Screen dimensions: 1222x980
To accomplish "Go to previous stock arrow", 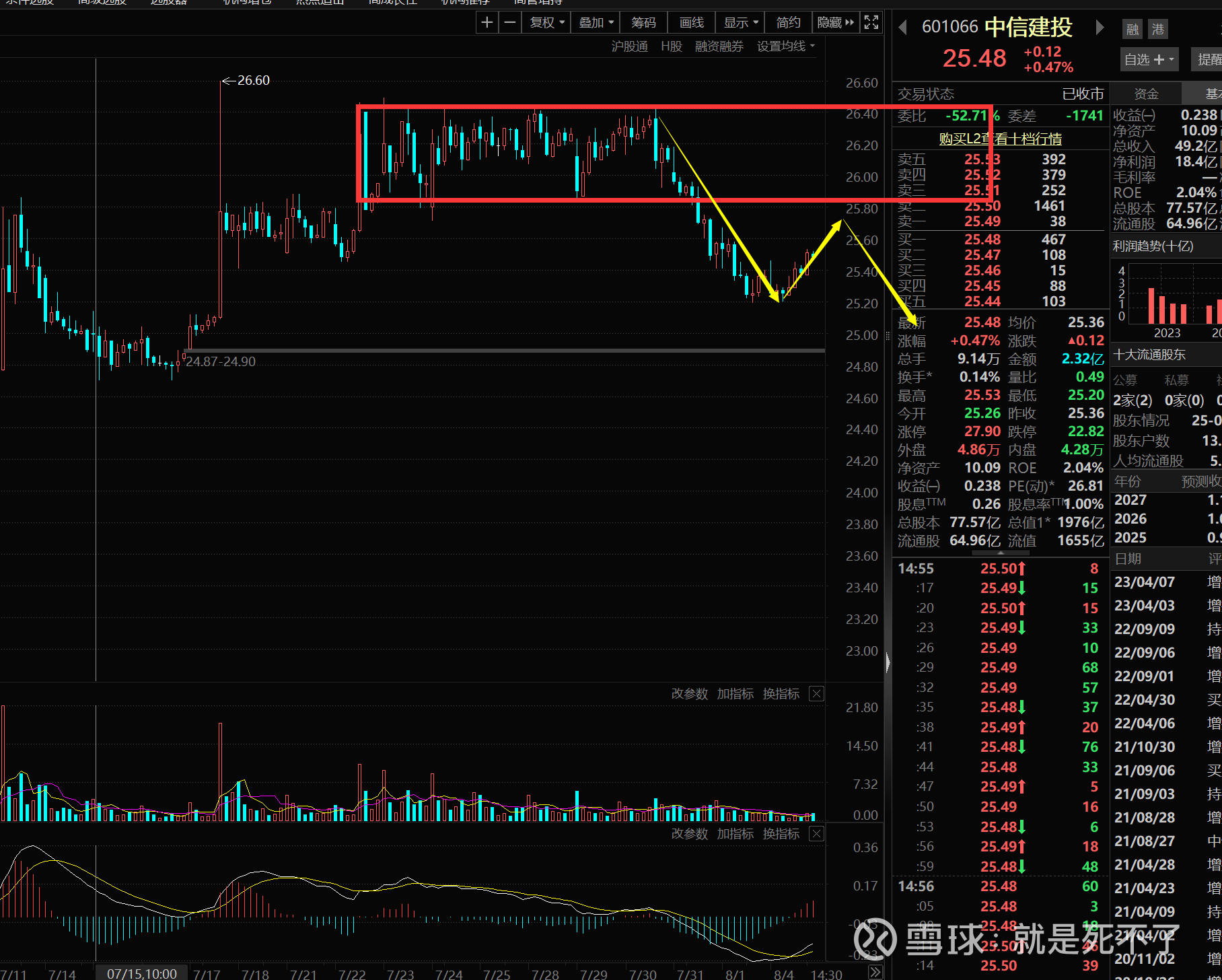I will 903,27.
